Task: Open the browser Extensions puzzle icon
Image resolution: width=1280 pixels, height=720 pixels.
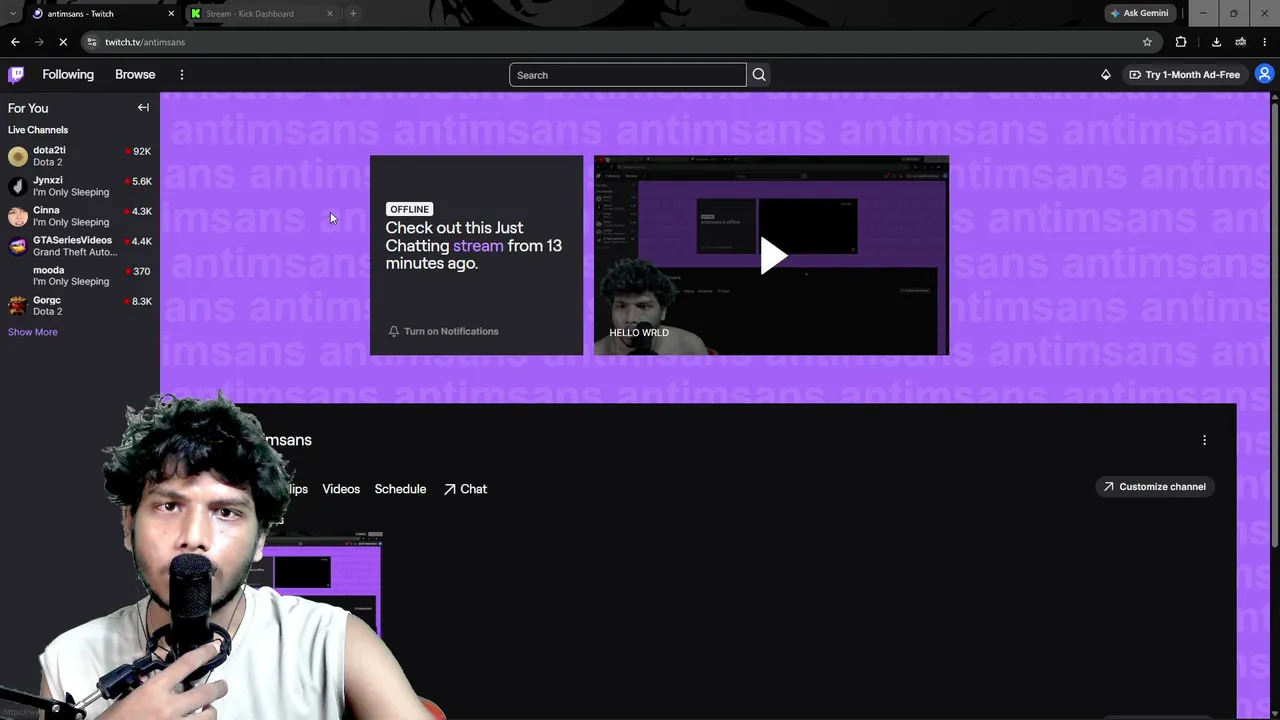Action: point(1181,42)
